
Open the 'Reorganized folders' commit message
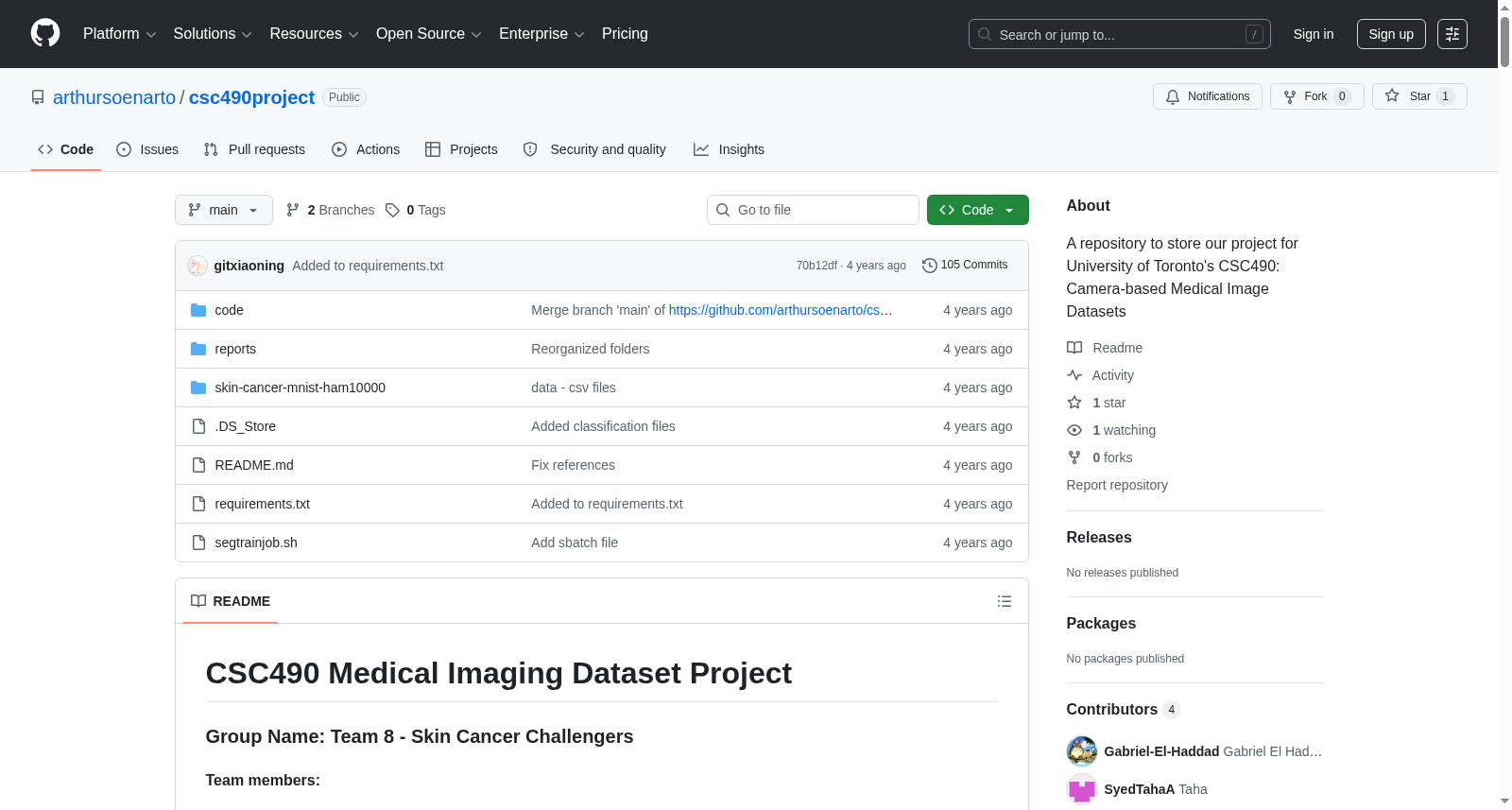point(591,349)
